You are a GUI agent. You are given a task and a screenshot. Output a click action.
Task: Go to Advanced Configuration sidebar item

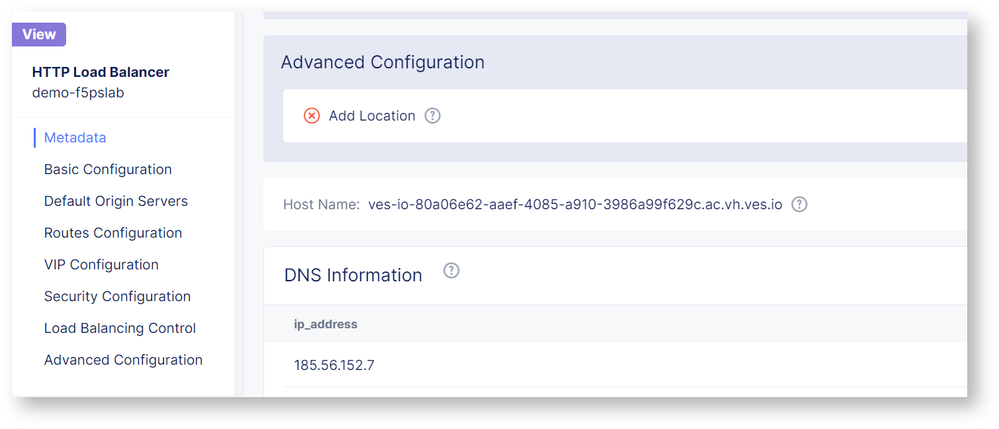pos(123,360)
